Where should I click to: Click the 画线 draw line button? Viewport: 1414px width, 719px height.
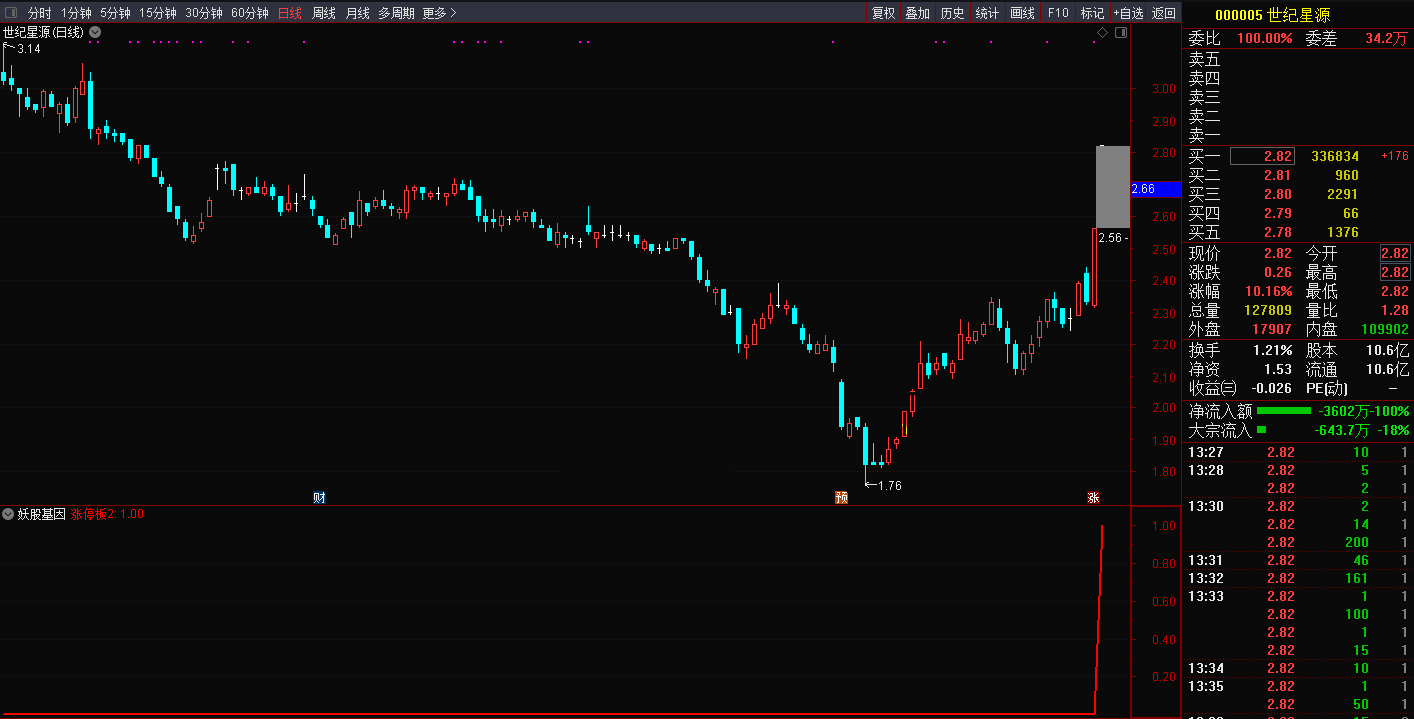[1022, 13]
